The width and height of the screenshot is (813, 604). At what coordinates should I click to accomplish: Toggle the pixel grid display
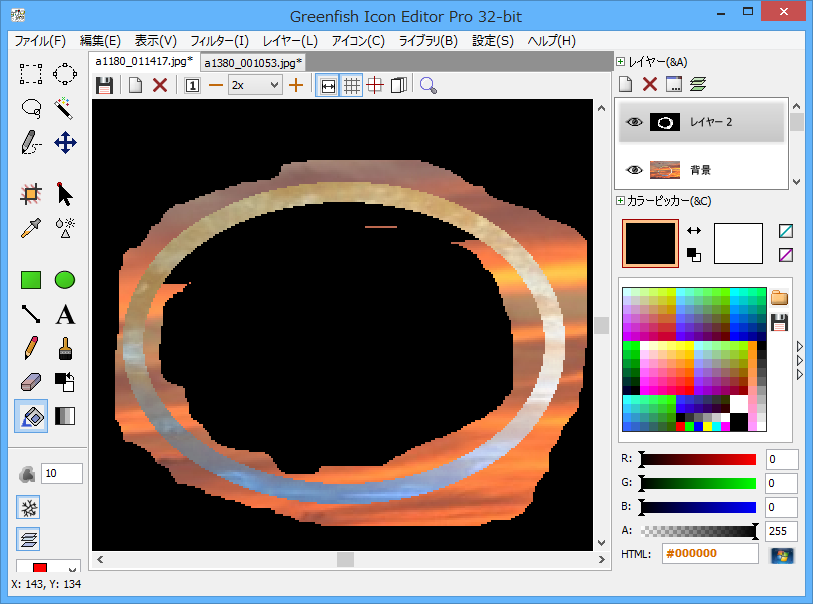[x=351, y=86]
